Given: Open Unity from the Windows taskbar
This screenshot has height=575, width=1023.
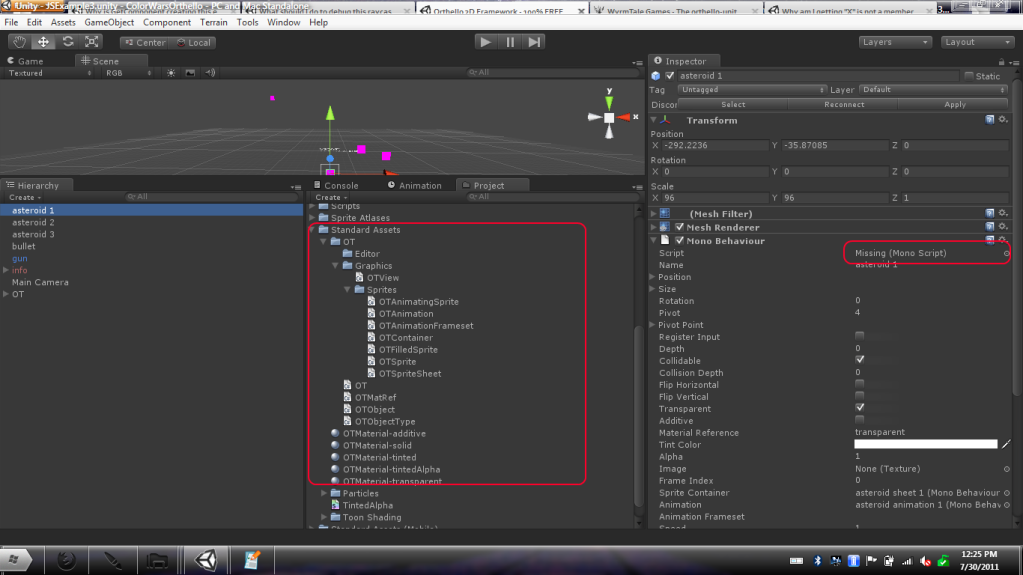Looking at the screenshot, I should [x=206, y=559].
